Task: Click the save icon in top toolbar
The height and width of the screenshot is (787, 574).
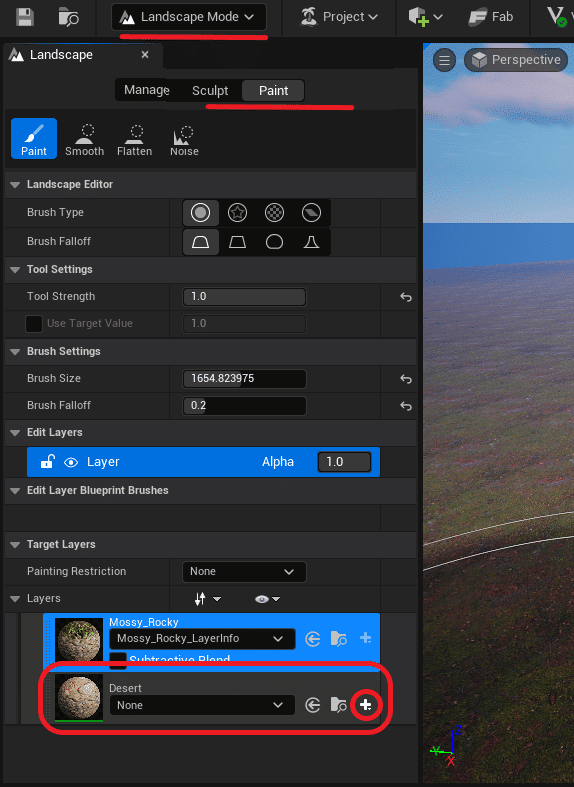Action: [x=25, y=17]
